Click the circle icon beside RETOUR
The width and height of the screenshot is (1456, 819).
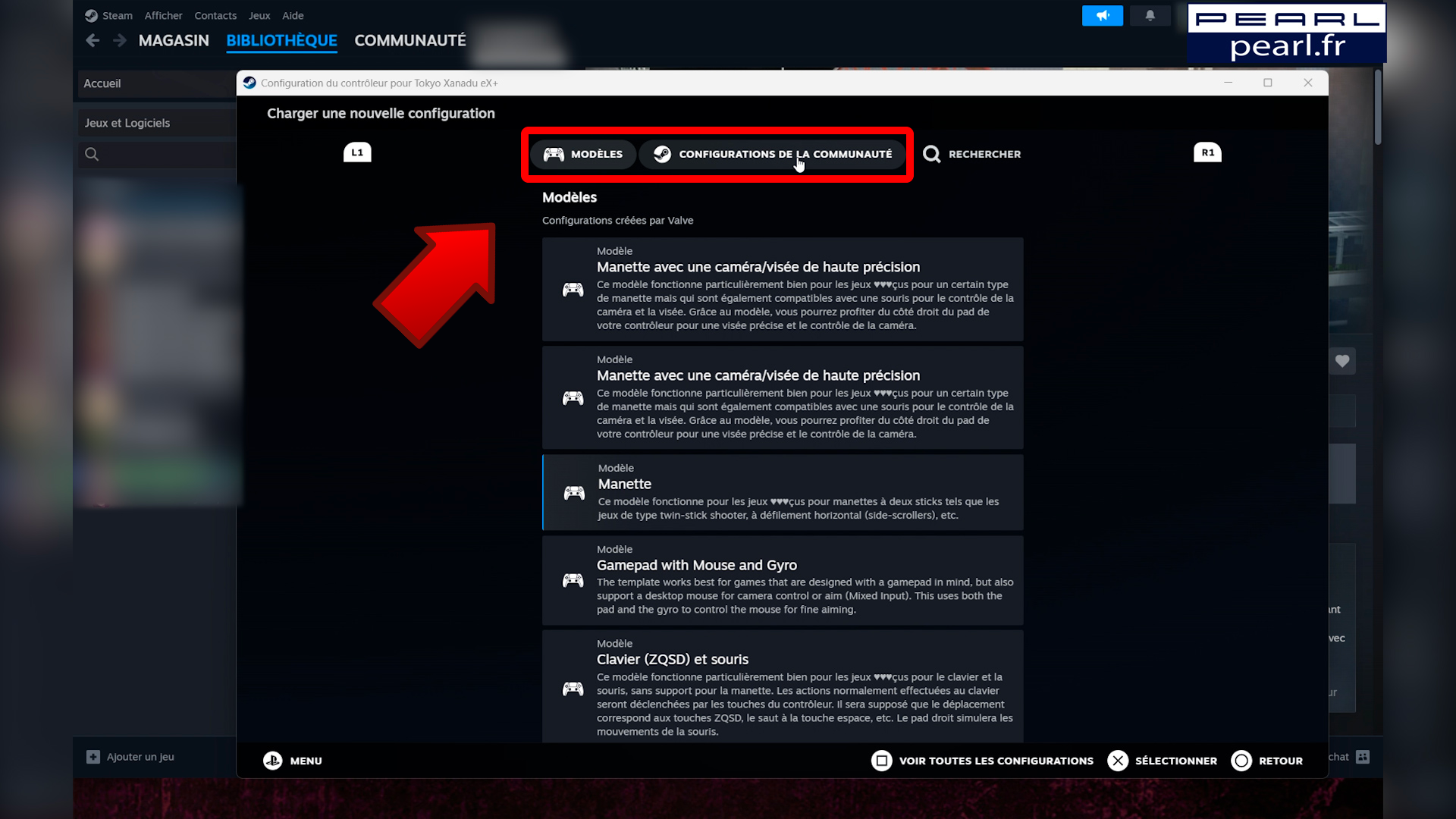coord(1241,761)
